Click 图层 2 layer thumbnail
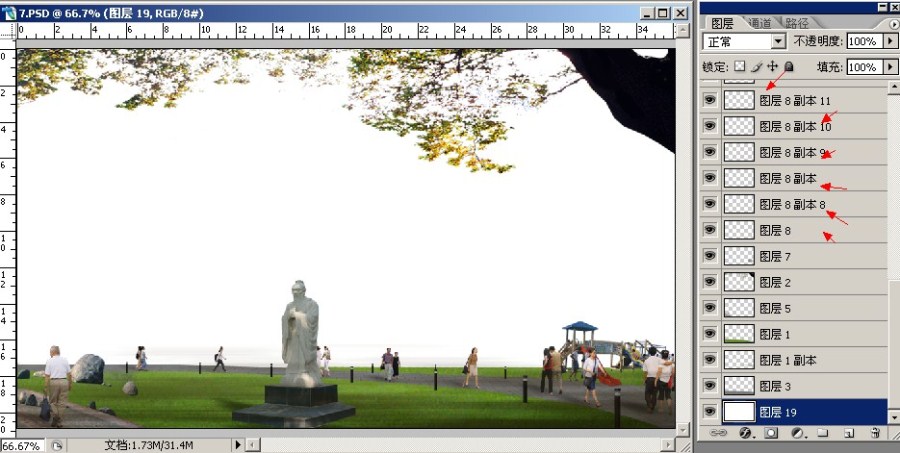900x453 pixels. pos(739,282)
